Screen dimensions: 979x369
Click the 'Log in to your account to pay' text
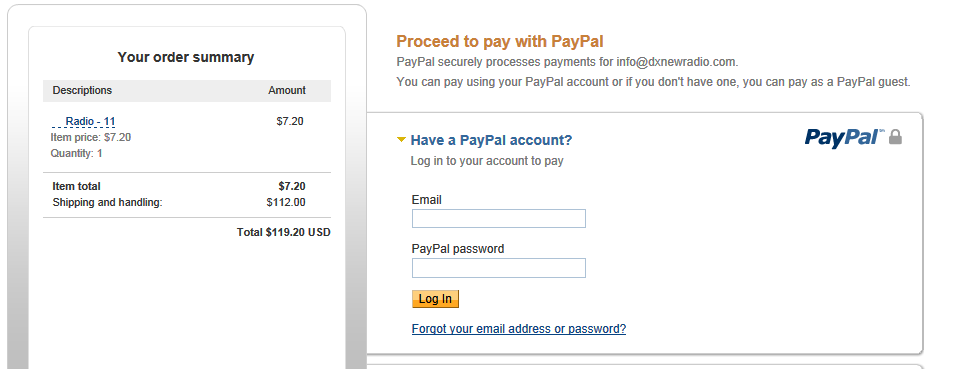tap(487, 160)
